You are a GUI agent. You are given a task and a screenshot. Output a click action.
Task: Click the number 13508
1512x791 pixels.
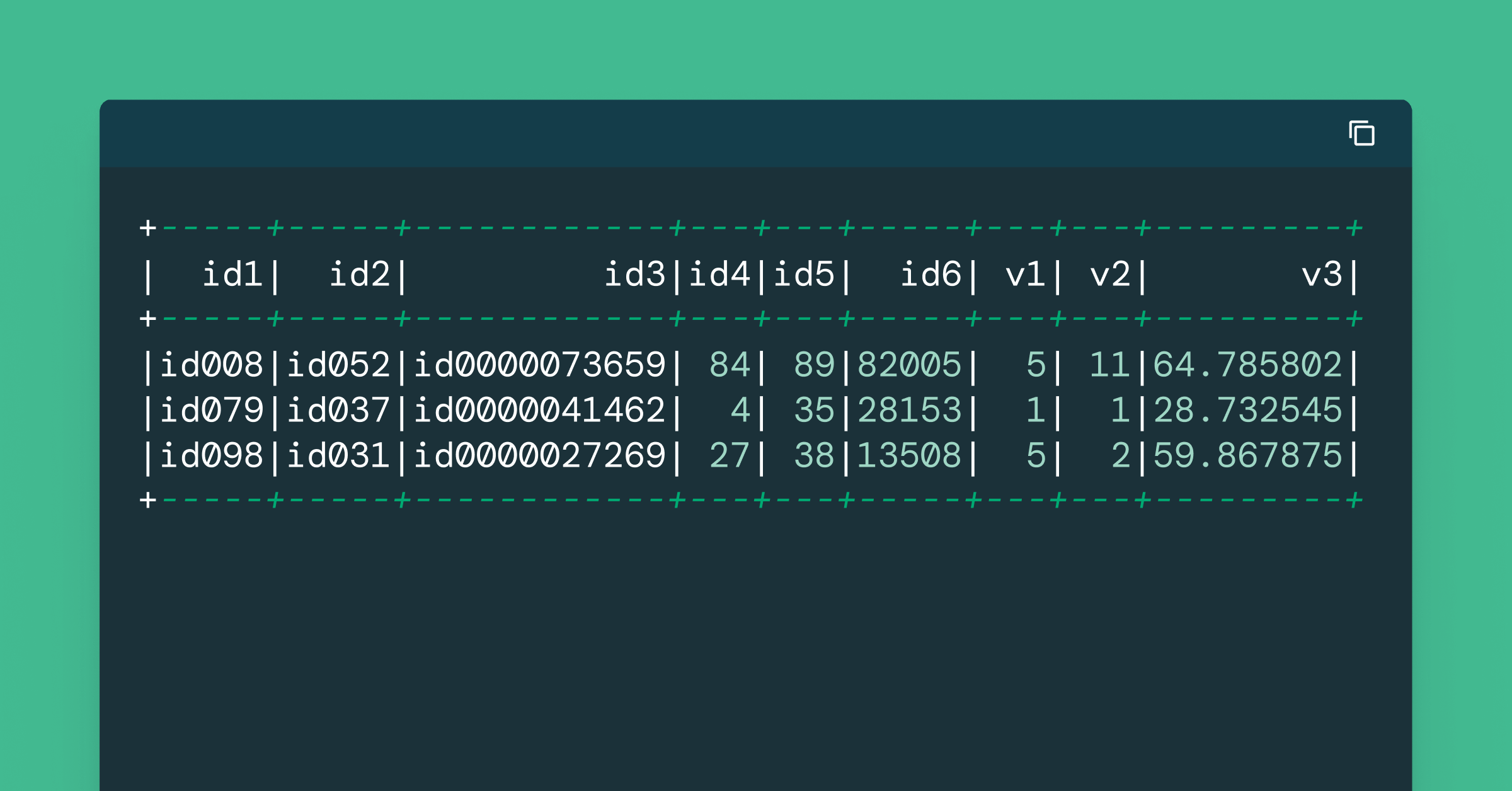[x=909, y=456]
